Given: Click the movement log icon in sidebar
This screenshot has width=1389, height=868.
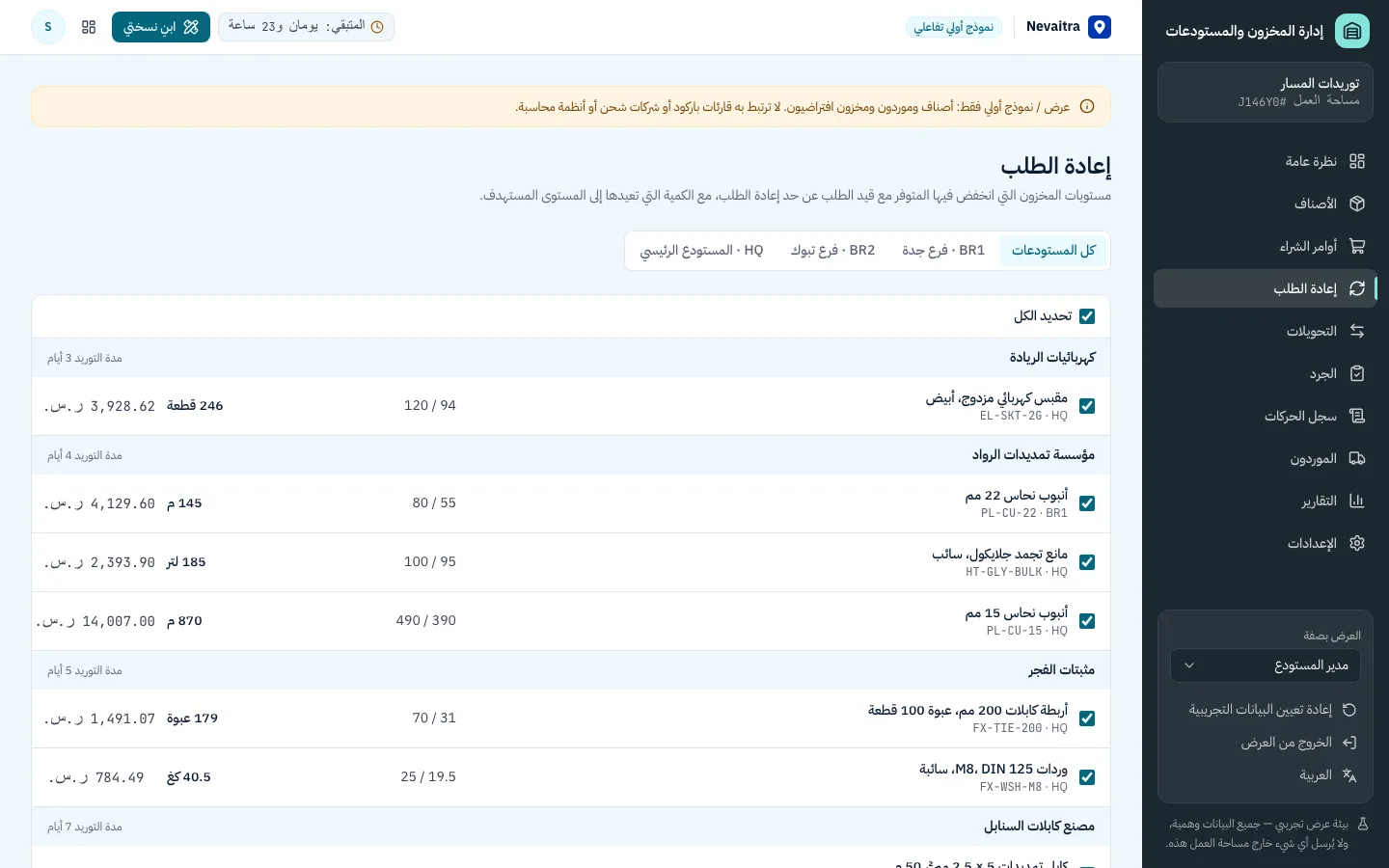Looking at the screenshot, I should (x=1357, y=416).
